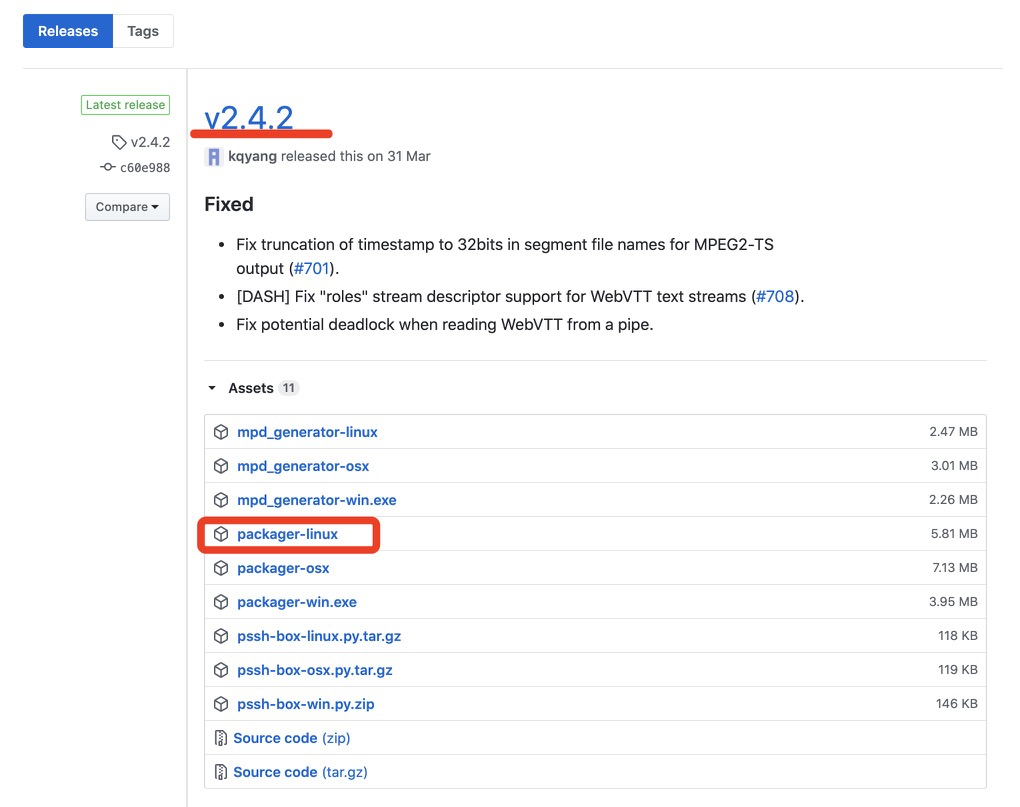The image size is (1020, 807).
Task: Open the Compare dropdown
Action: pos(127,207)
